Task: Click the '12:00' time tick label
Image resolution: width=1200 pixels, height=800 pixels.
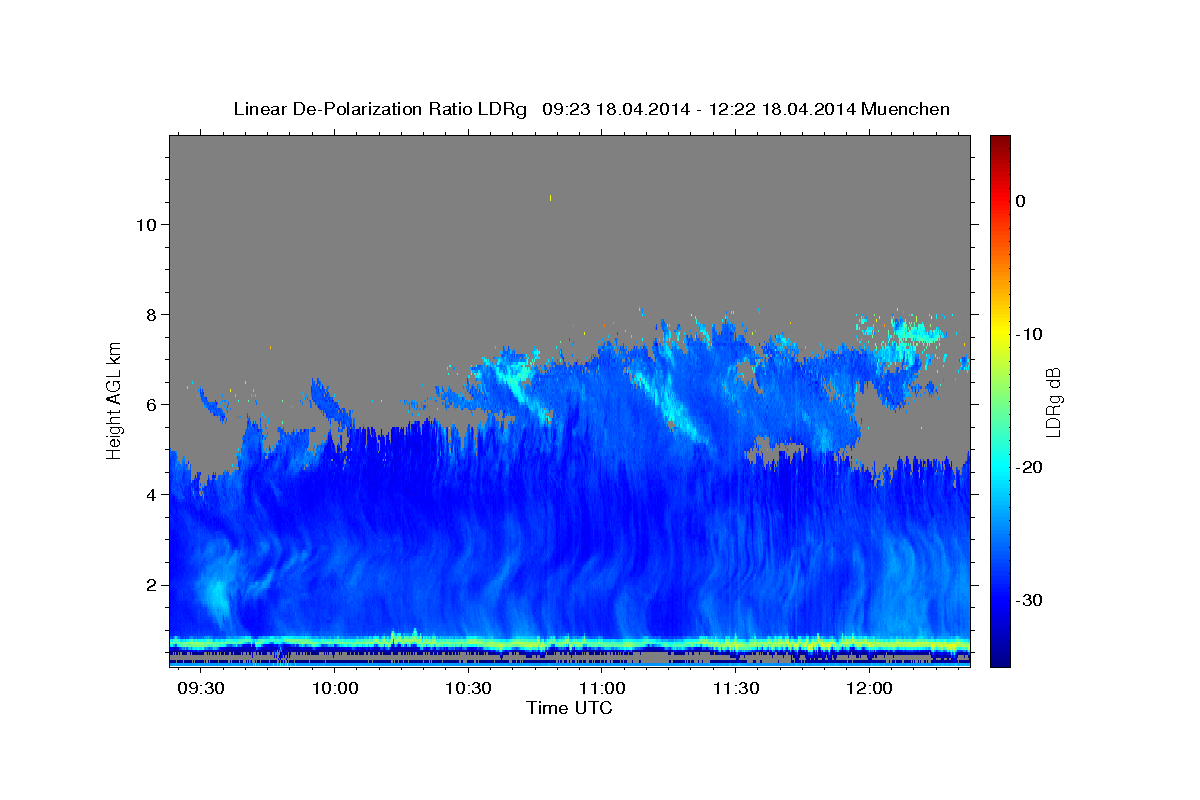Action: point(869,690)
